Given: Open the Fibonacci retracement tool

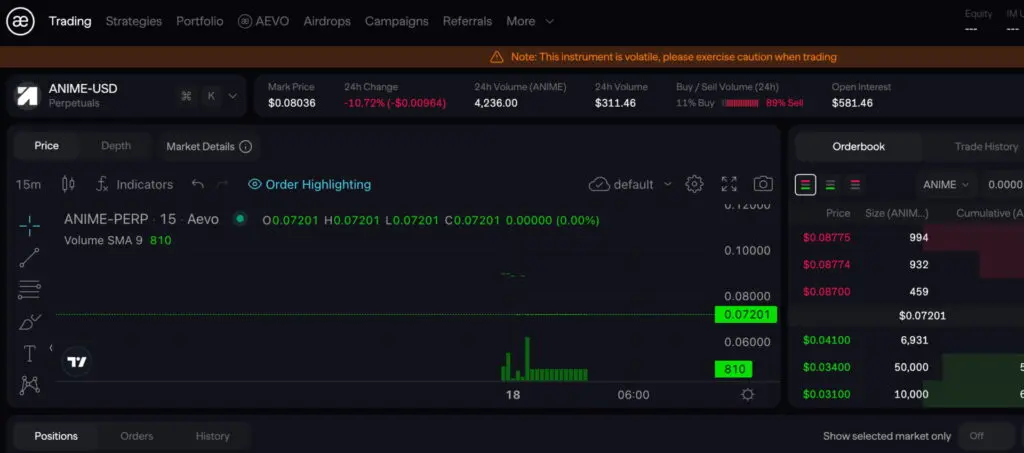Looking at the screenshot, I should (x=29, y=290).
